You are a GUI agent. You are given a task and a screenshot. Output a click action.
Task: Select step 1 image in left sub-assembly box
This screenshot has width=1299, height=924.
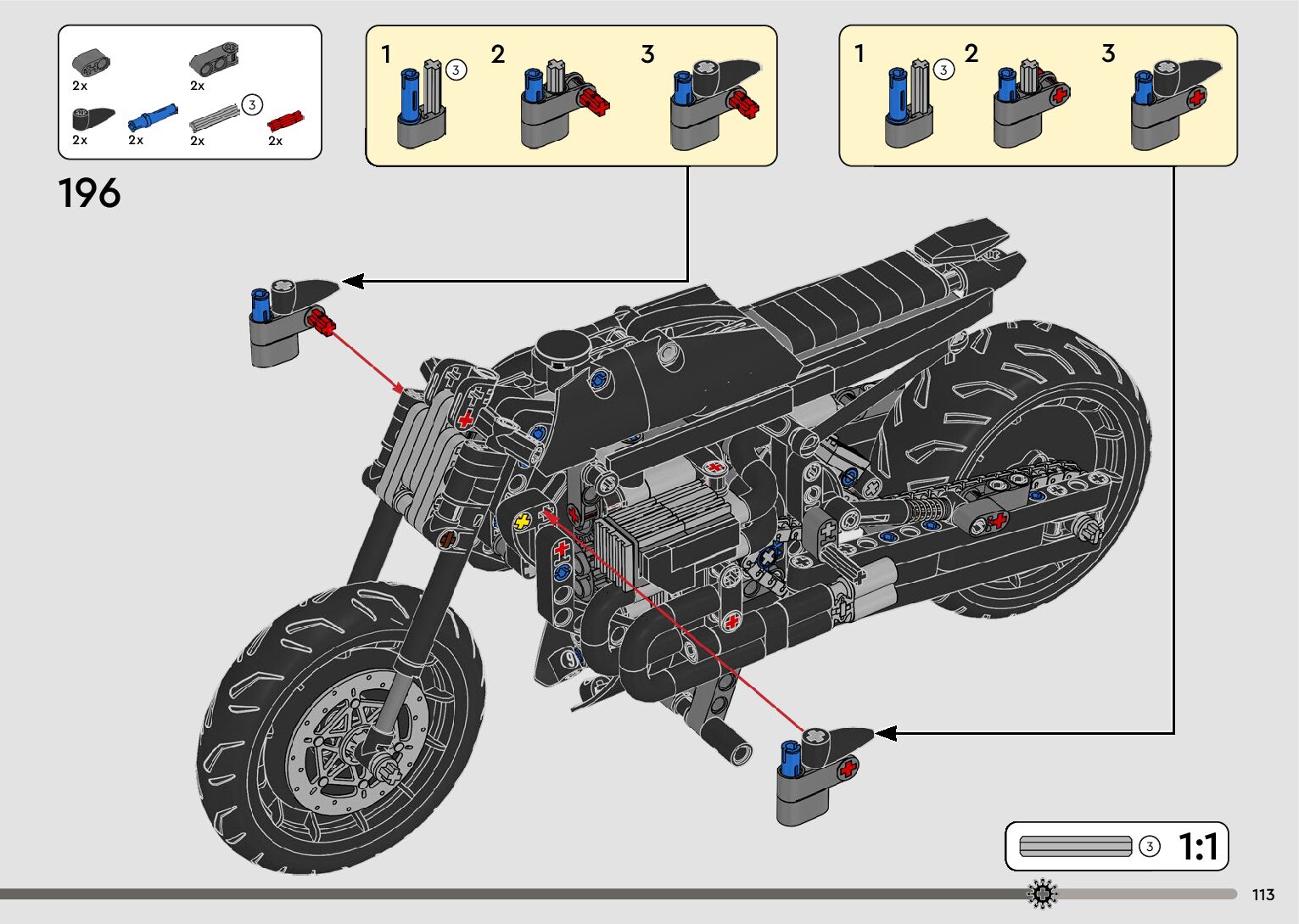point(423,104)
